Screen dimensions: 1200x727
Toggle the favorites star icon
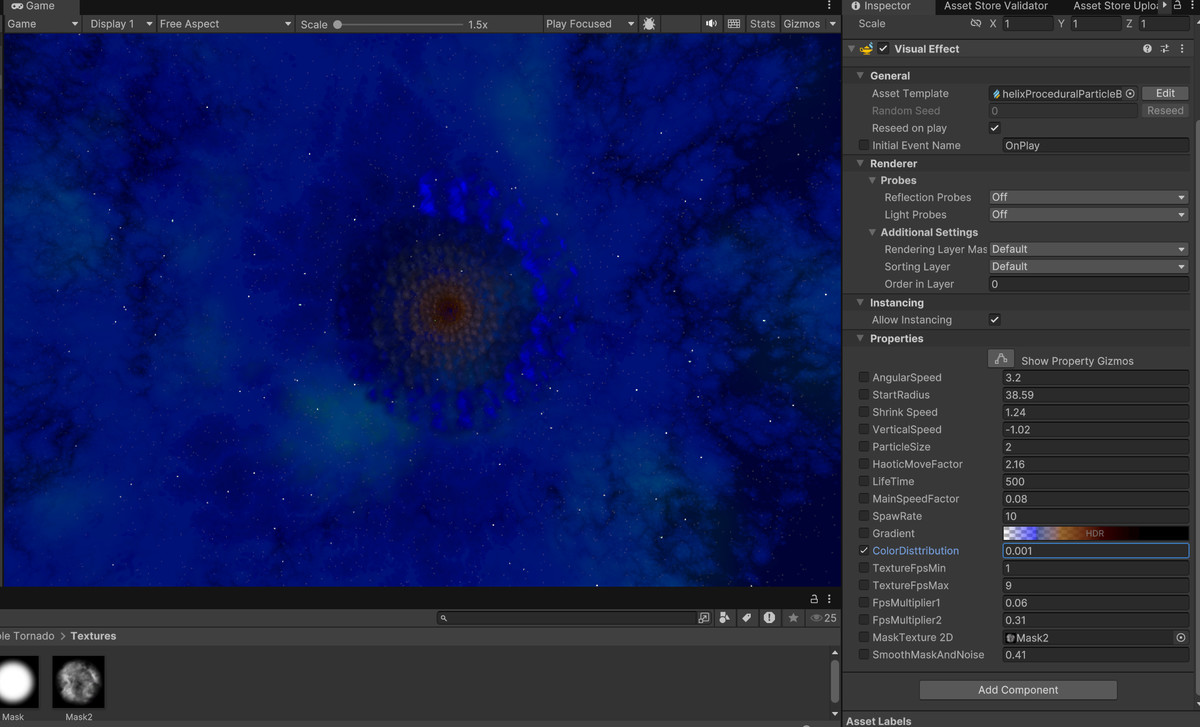pyautogui.click(x=793, y=618)
